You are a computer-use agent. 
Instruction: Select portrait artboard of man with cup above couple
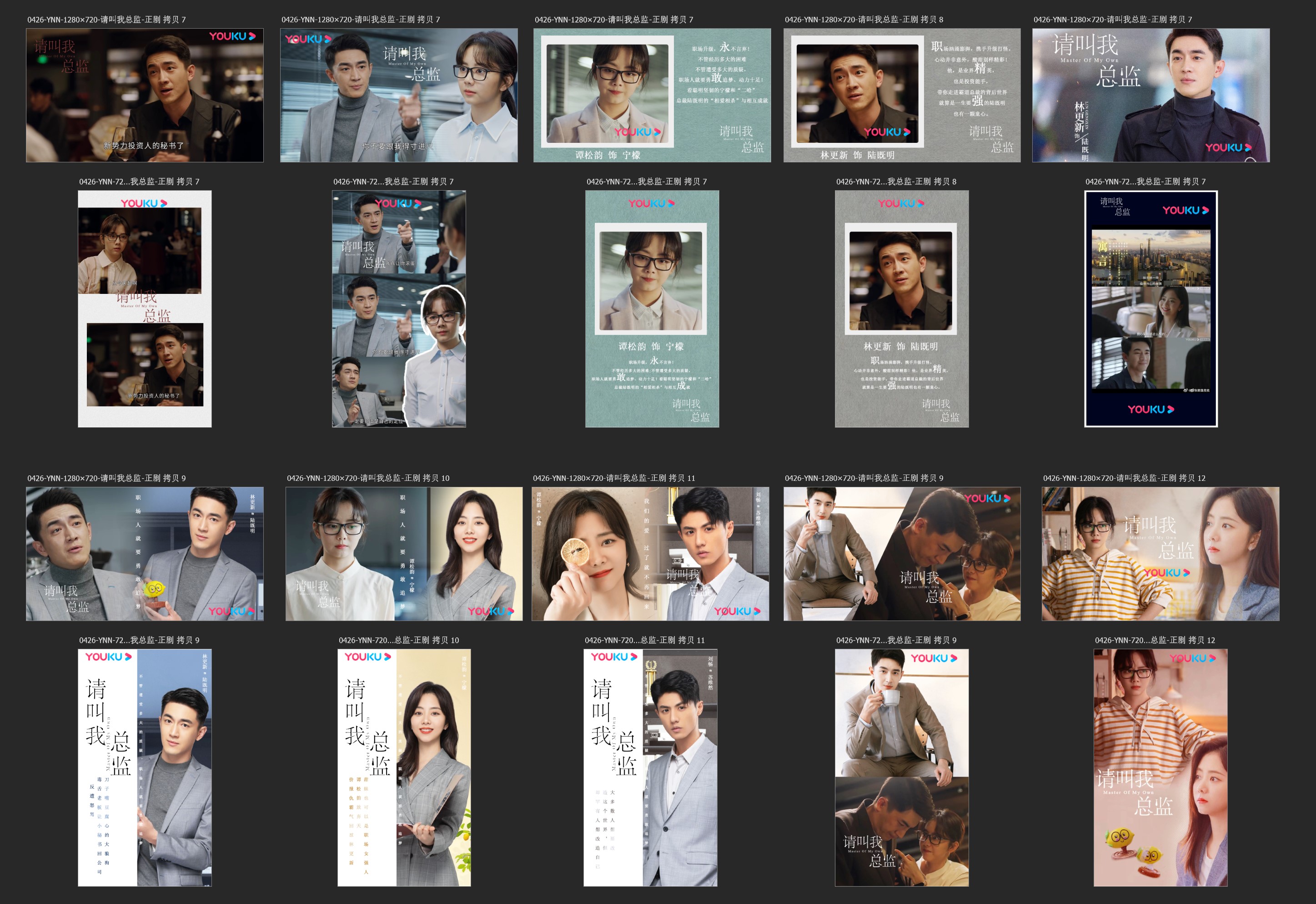901,768
